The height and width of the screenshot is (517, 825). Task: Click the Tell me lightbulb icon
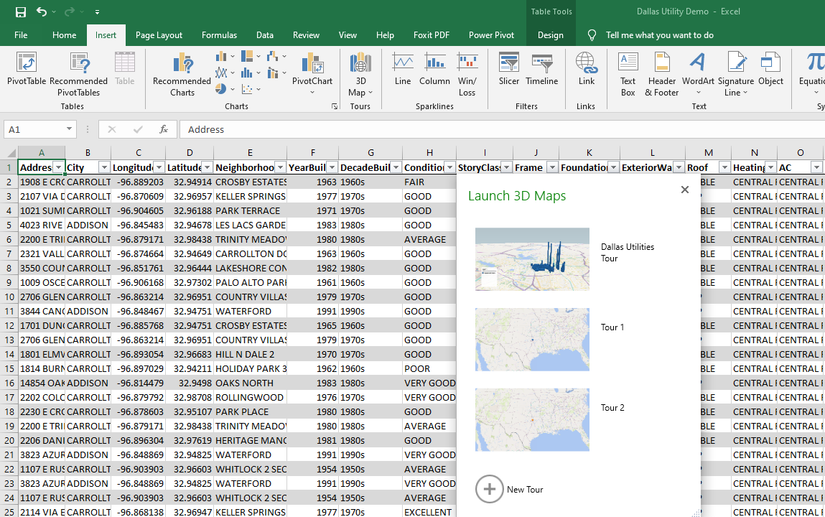tap(592, 35)
